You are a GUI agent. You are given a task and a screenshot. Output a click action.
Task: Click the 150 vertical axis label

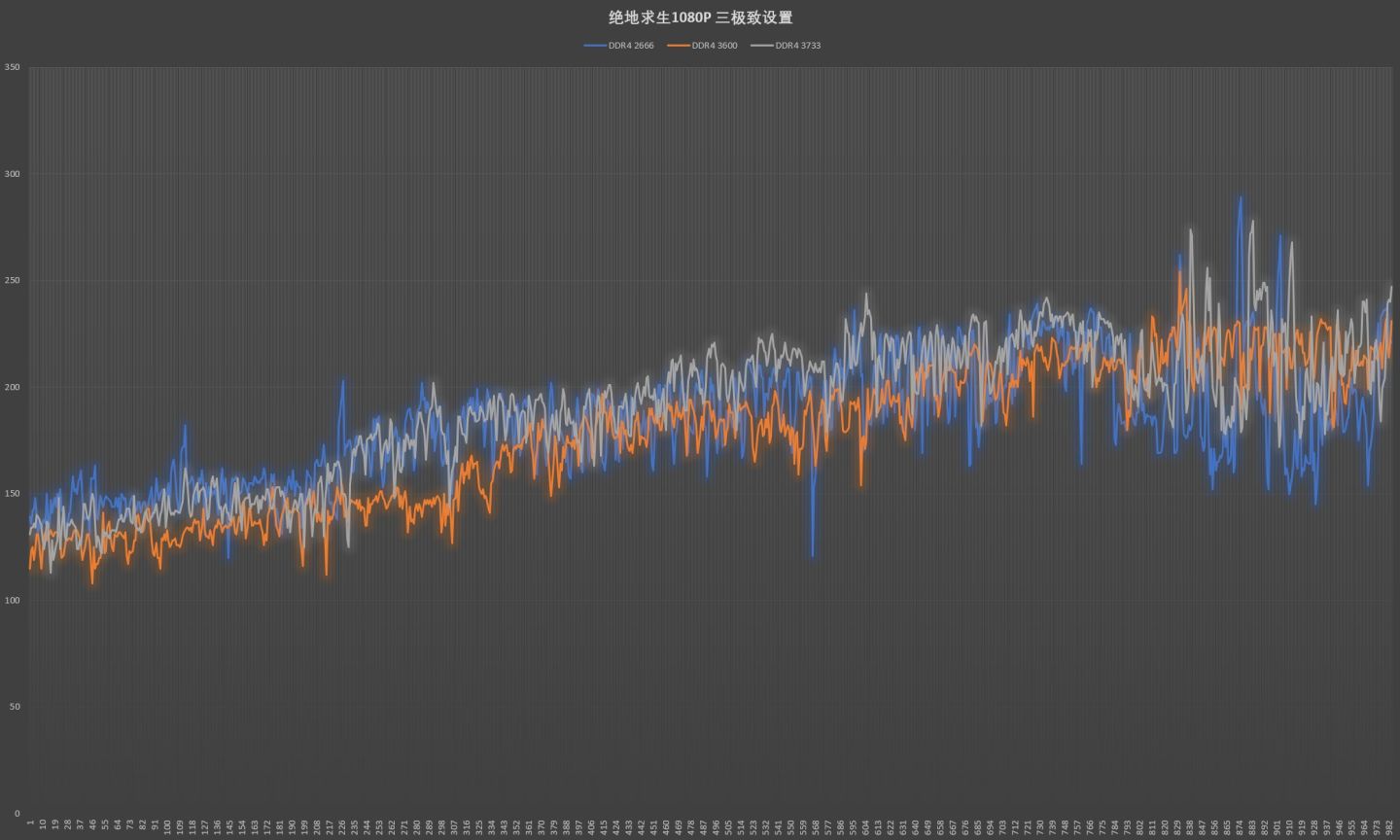pos(12,494)
